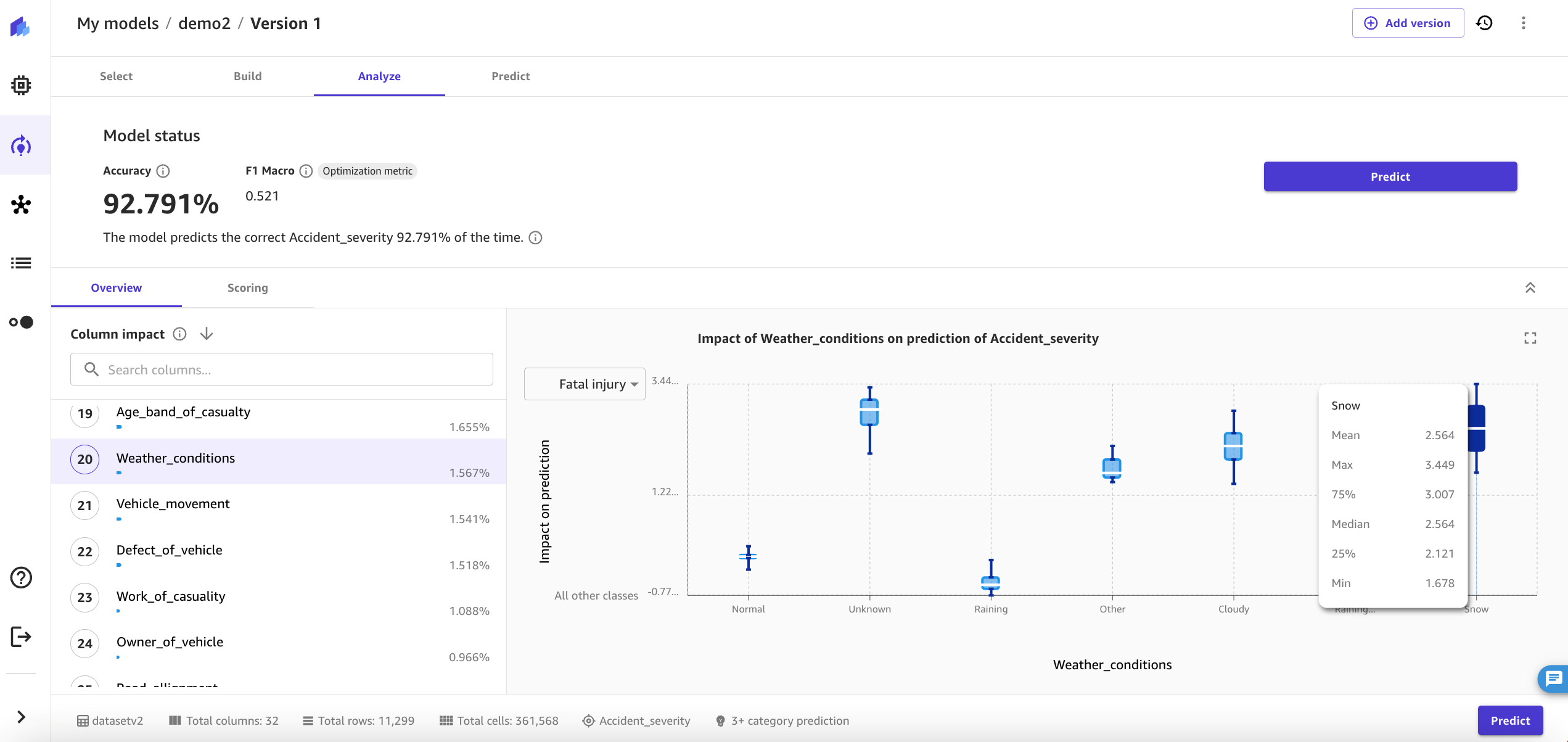Open the list view sidebar icon
The image size is (1568, 742).
pyautogui.click(x=21, y=263)
